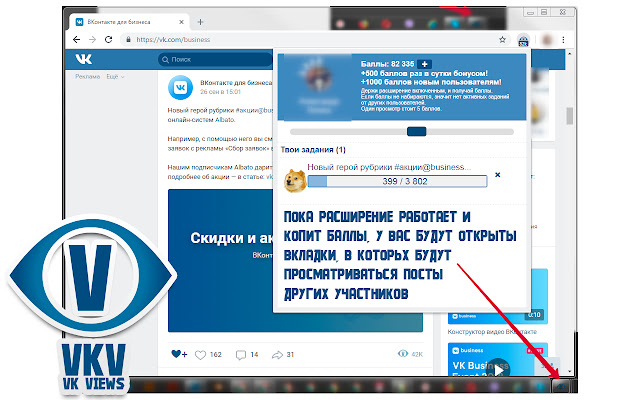Screen dimensions: 640x400
Task: Open the Скидки и акции post image
Action: 220,260
